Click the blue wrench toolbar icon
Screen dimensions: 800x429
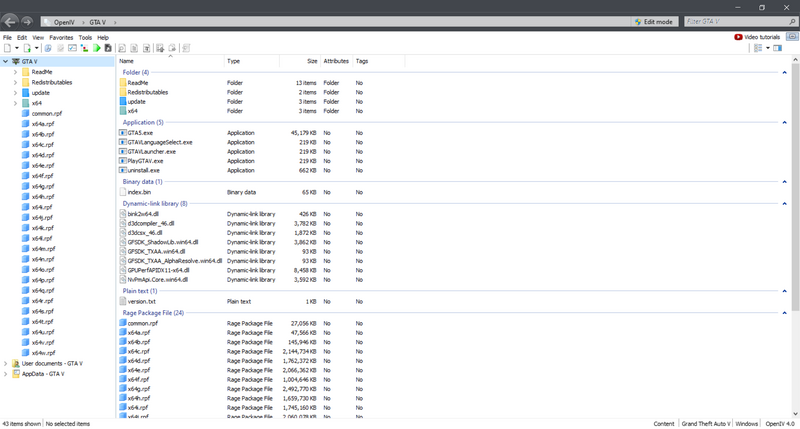48,48
